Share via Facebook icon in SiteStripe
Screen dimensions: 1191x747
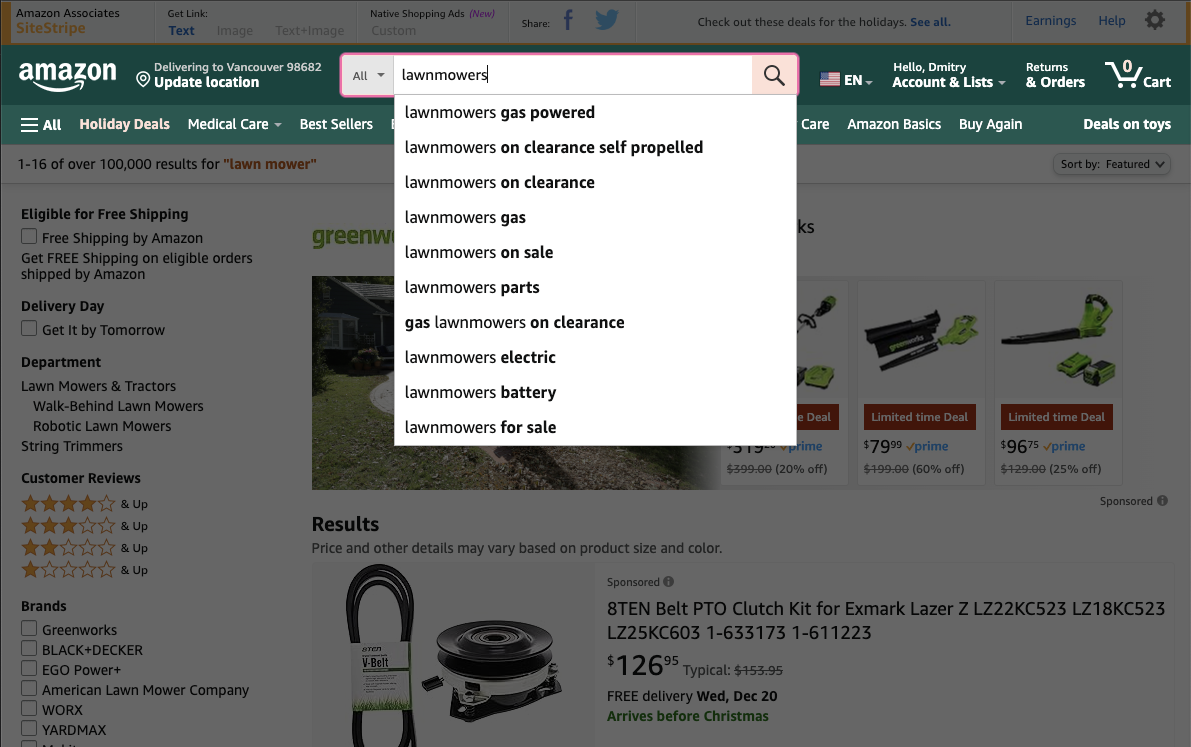pyautogui.click(x=568, y=21)
